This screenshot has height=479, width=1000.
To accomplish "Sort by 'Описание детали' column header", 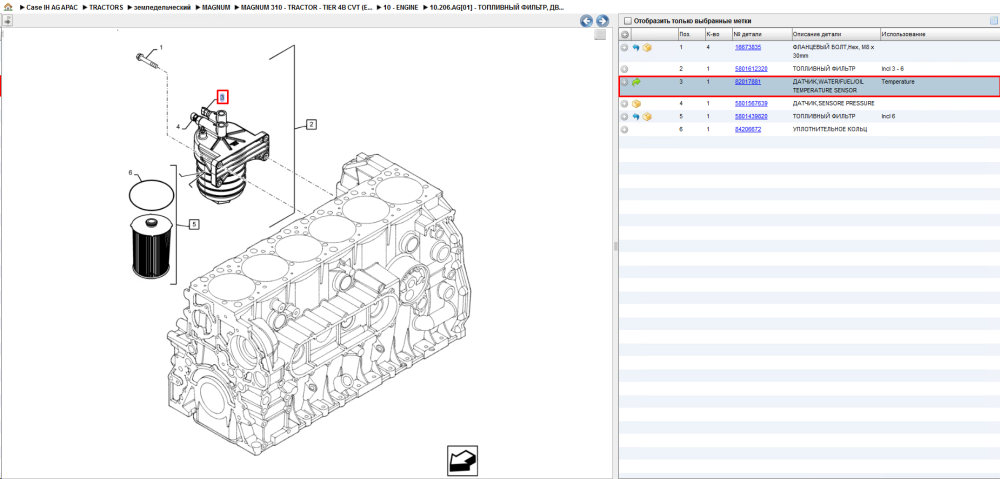I will (x=835, y=34).
